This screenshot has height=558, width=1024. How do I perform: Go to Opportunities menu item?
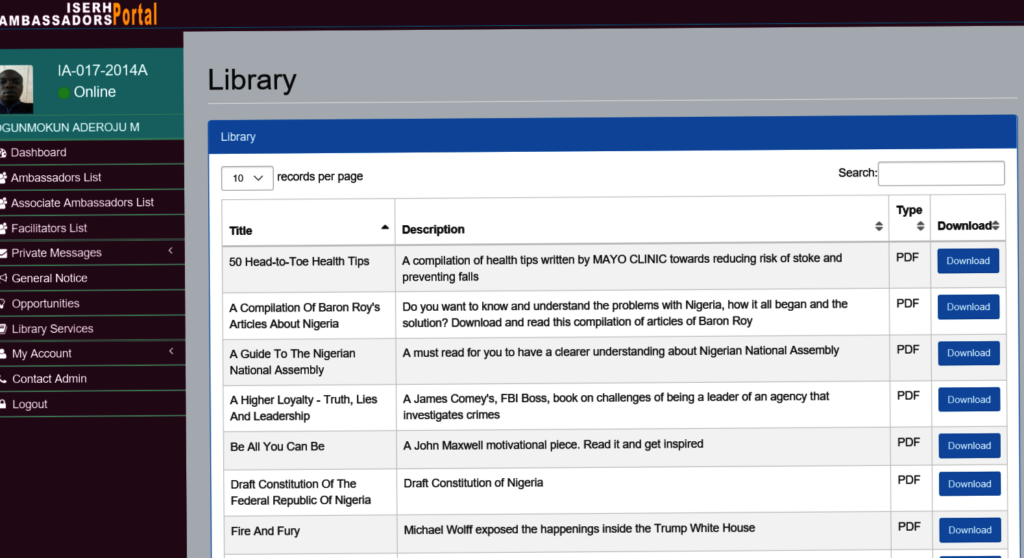[x=45, y=304]
